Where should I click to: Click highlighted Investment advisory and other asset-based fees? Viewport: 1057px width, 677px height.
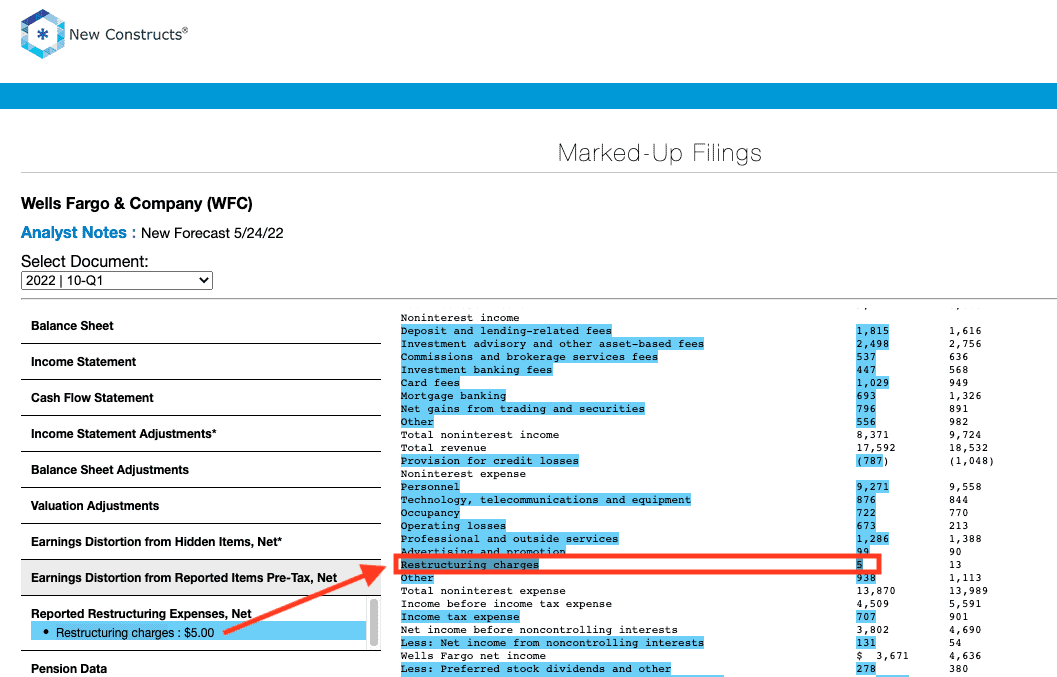[x=552, y=344]
